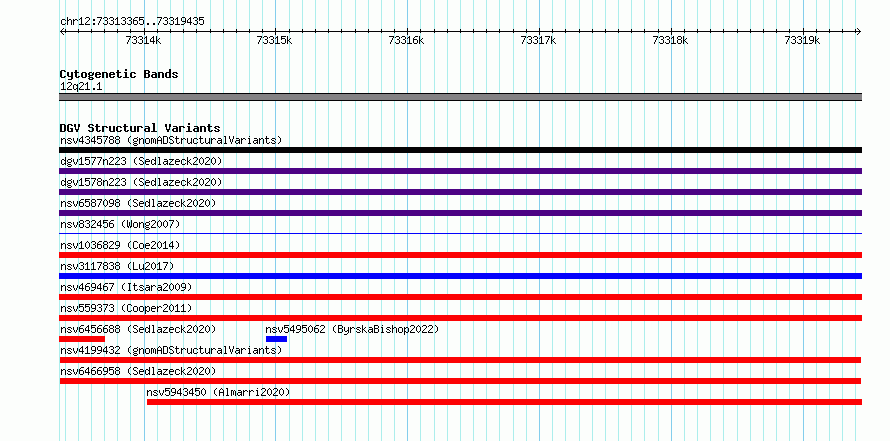Click the nsv469467 (Itsara2009) label

tap(126, 287)
